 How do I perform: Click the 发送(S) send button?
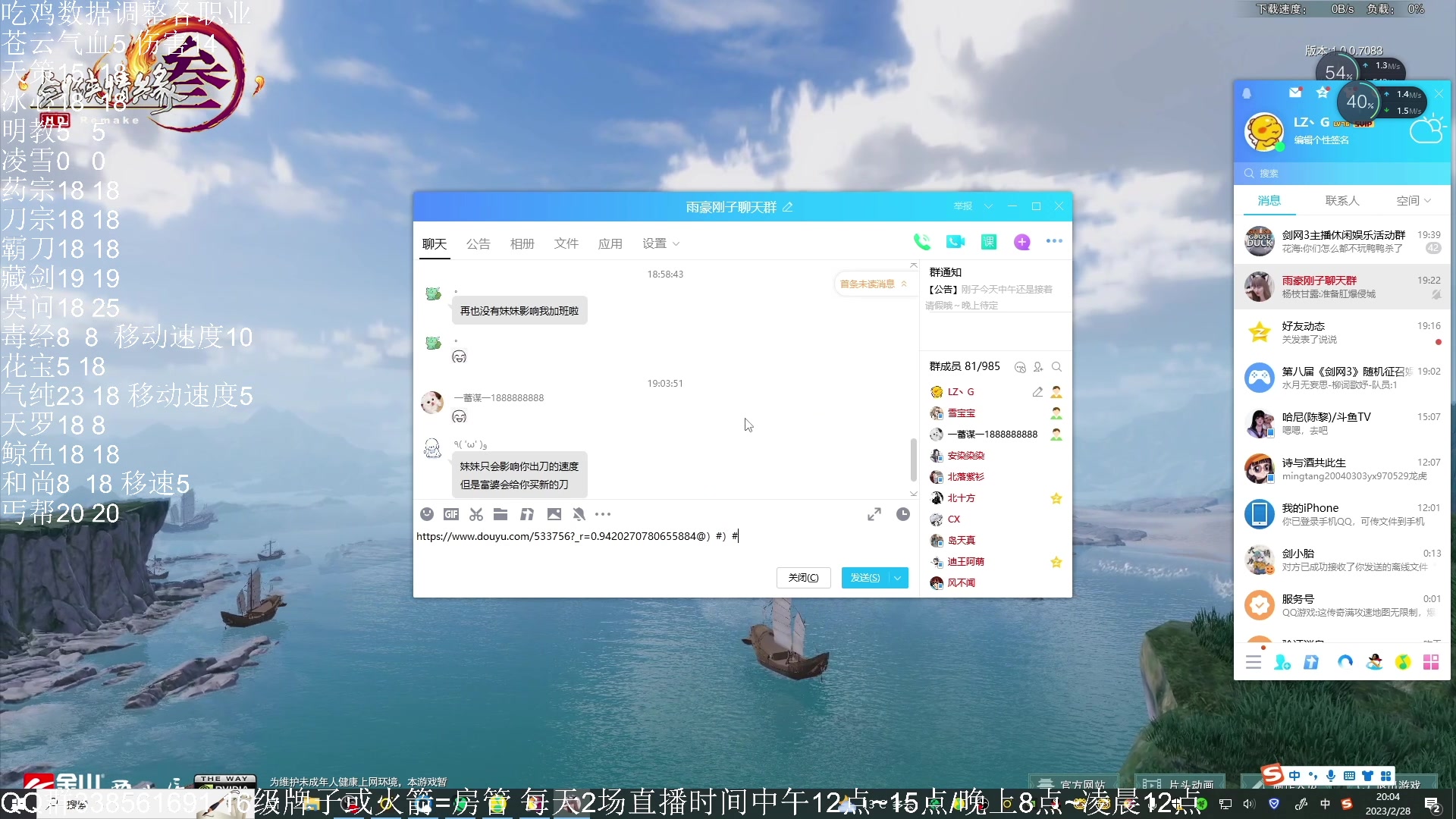pos(865,578)
